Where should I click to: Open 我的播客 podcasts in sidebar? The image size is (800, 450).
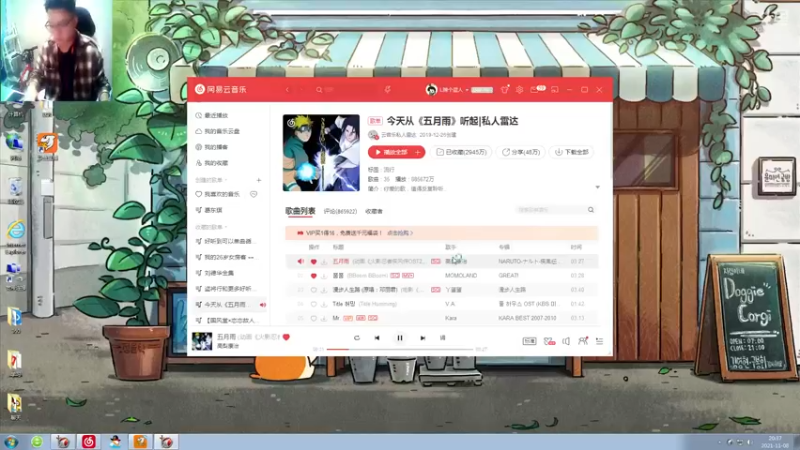pyautogui.click(x=212, y=147)
